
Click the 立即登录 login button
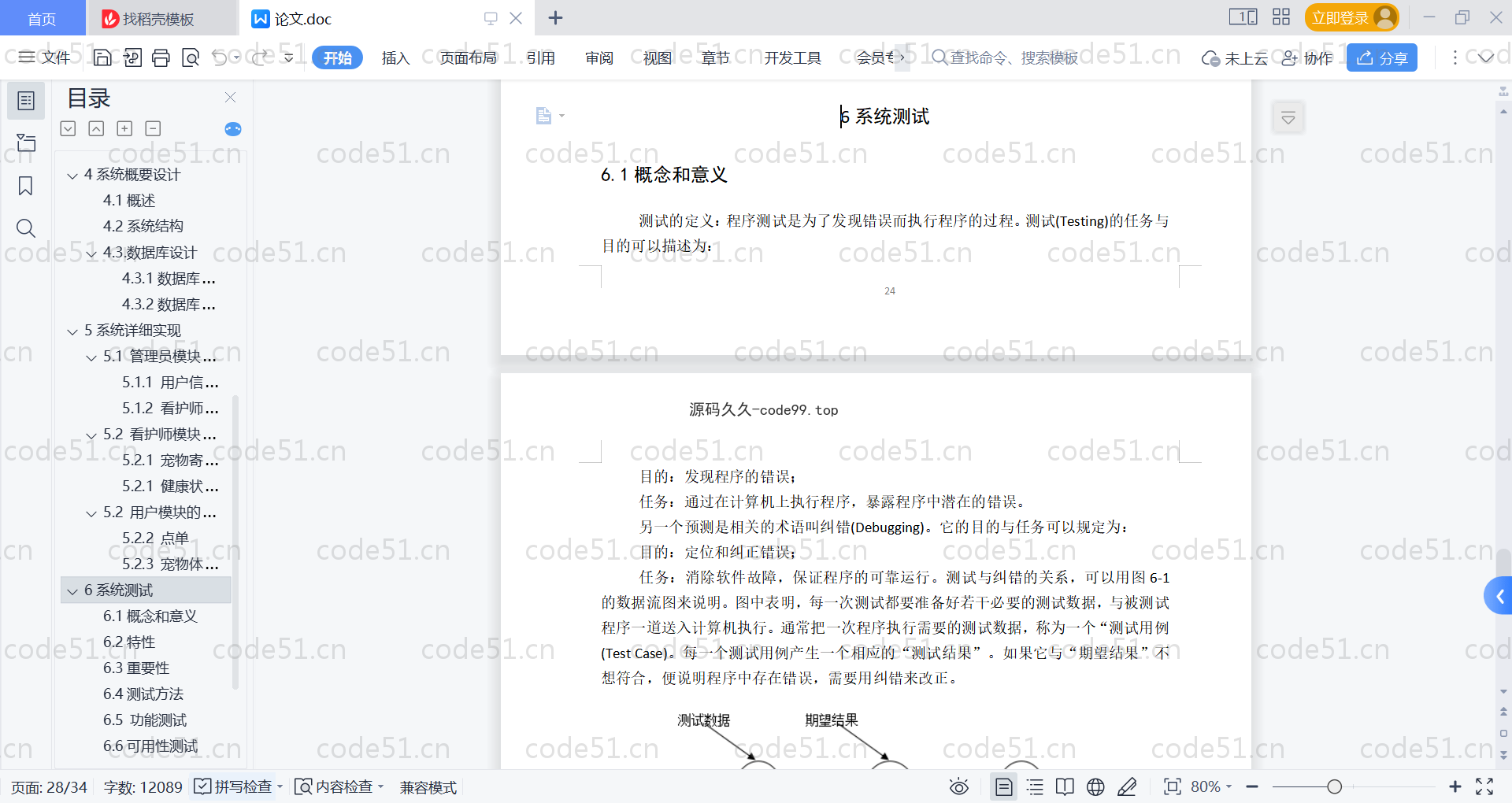1351,17
